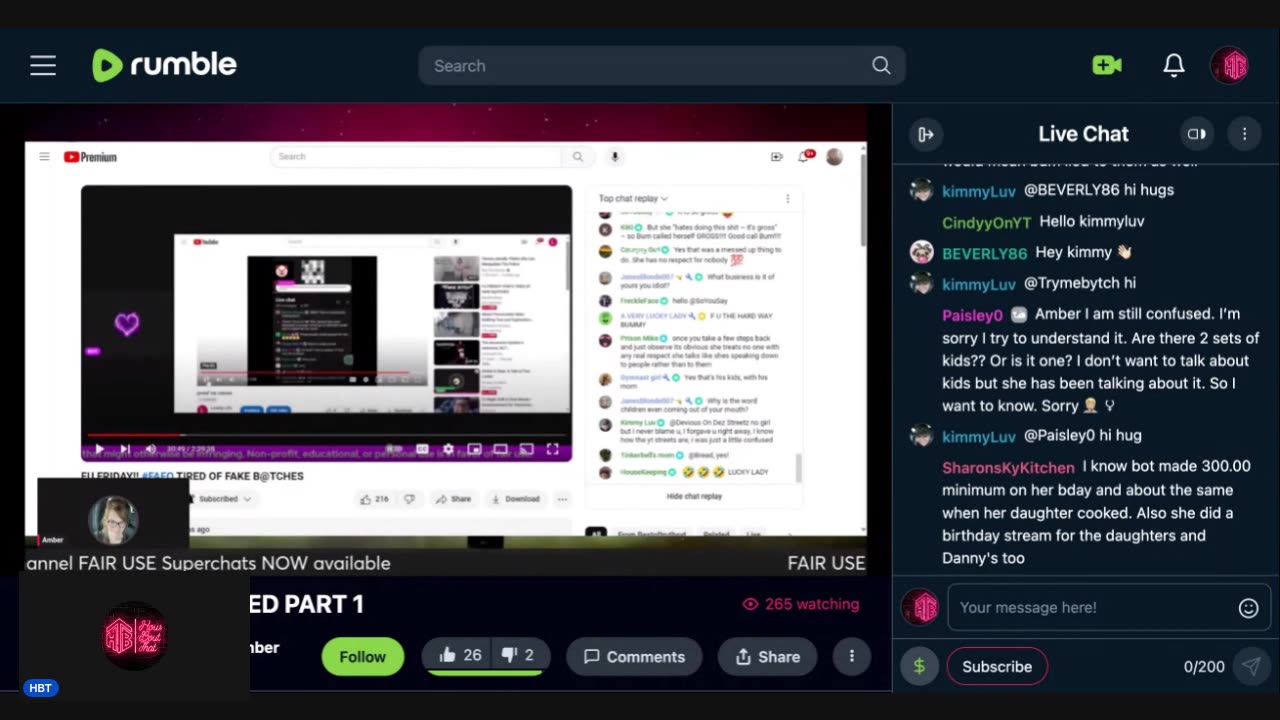Click the YouTube like button (216)
Image resolution: width=1280 pixels, height=720 pixels.
[375, 498]
